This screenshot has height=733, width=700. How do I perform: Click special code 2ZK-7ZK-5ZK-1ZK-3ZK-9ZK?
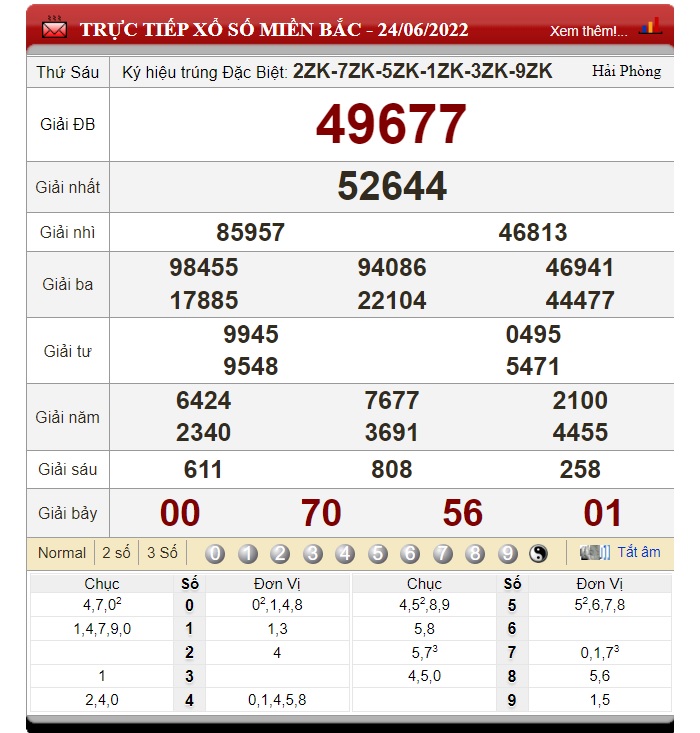[x=422, y=71]
